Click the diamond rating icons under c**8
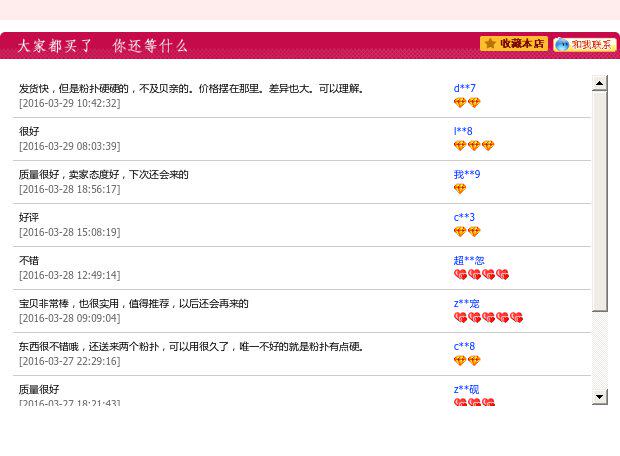The height and width of the screenshot is (456, 620). click(x=467, y=361)
